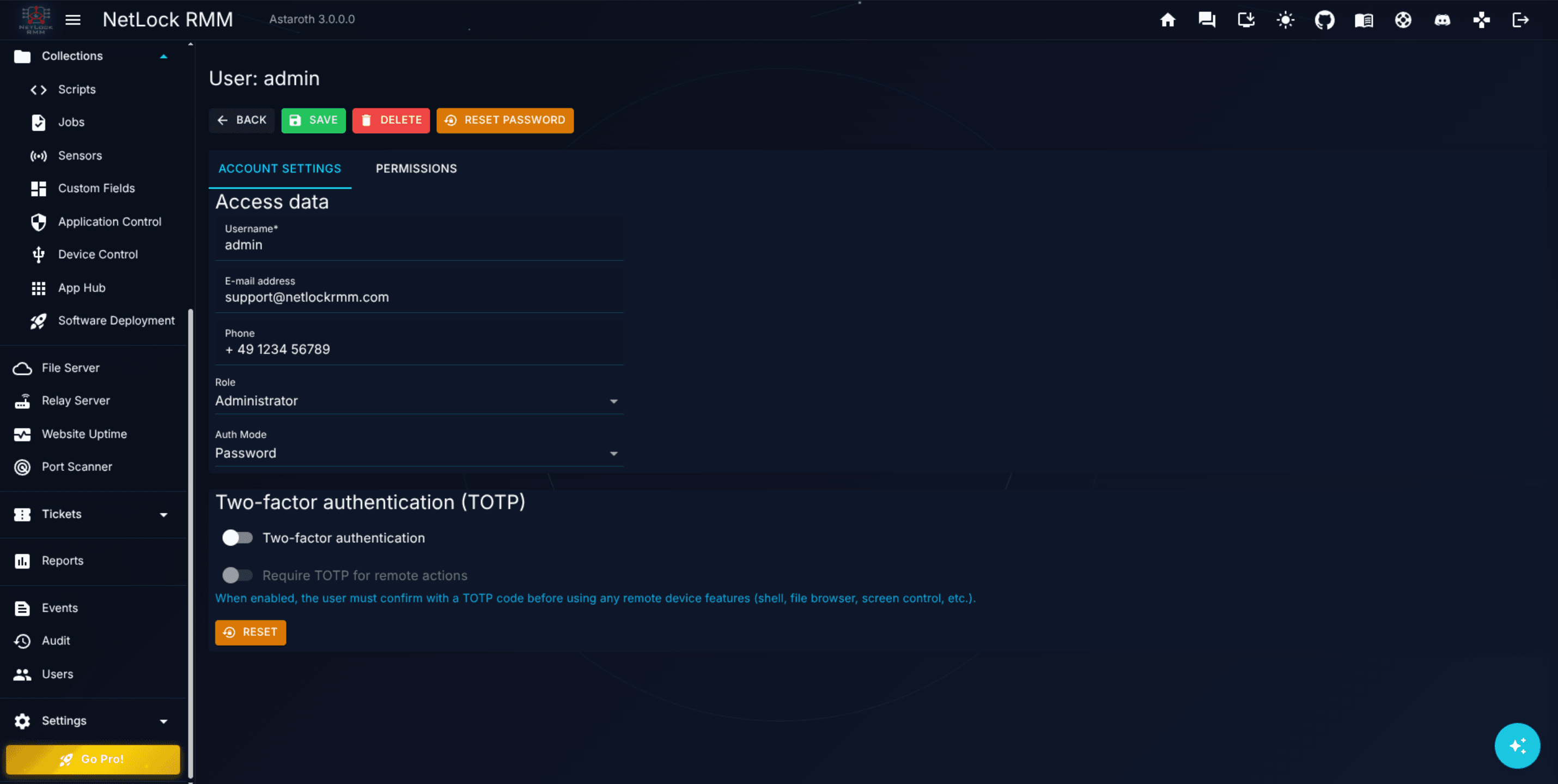The width and height of the screenshot is (1558, 784).
Task: Click the sidebar vertical scrollbar
Action: (191, 543)
